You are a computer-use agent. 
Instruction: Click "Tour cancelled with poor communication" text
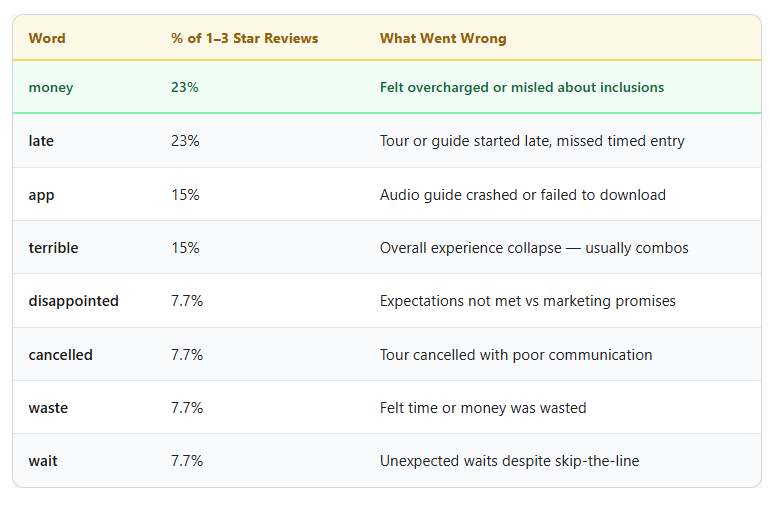515,355
